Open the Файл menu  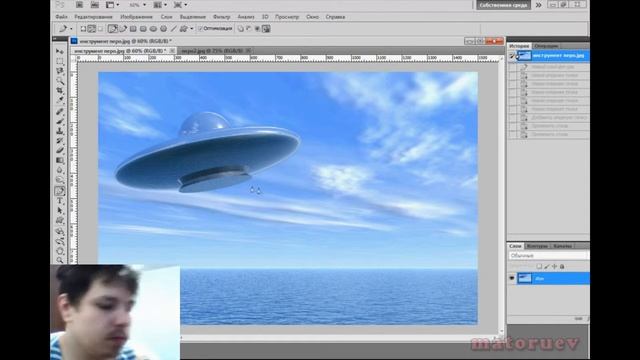coord(61,17)
